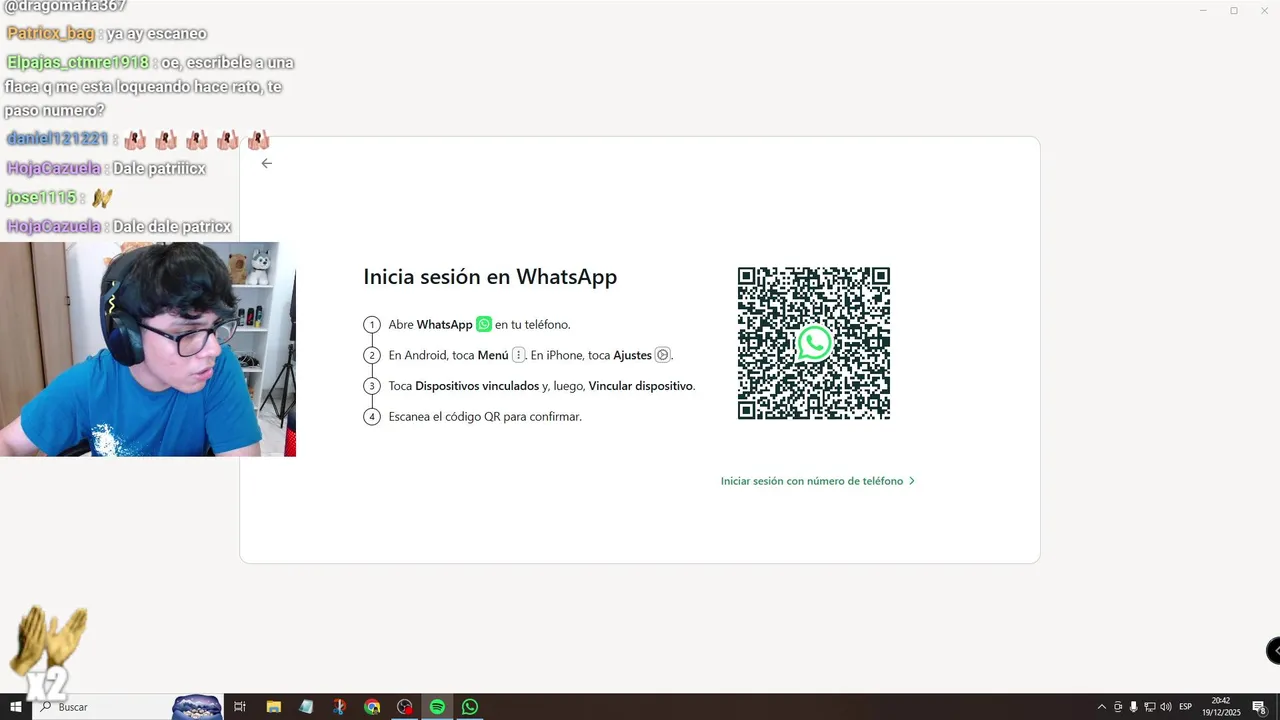
Task: Open Spotify from the taskbar
Action: click(x=437, y=707)
